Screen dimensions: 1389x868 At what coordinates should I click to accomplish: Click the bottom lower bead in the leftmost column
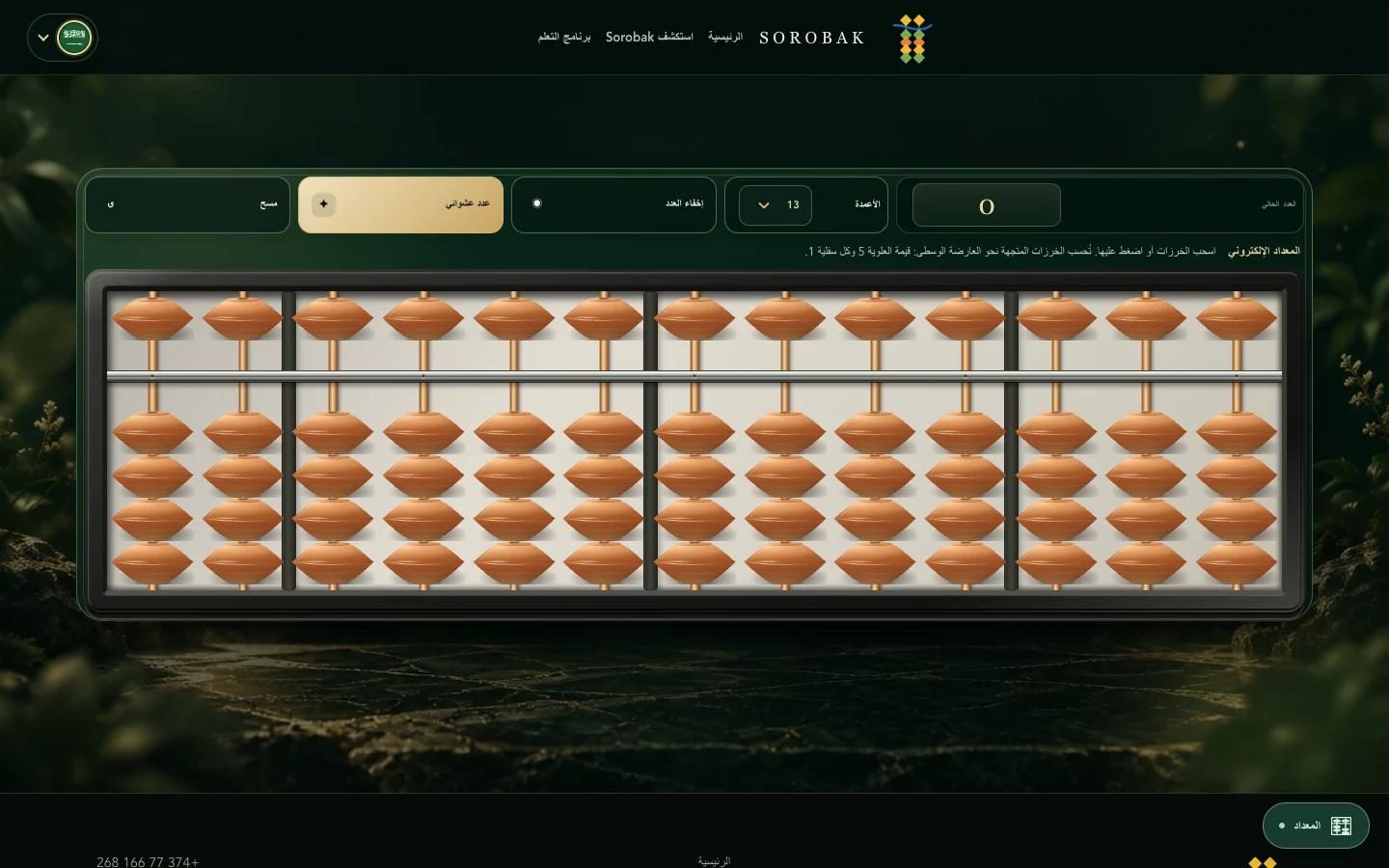coord(152,562)
